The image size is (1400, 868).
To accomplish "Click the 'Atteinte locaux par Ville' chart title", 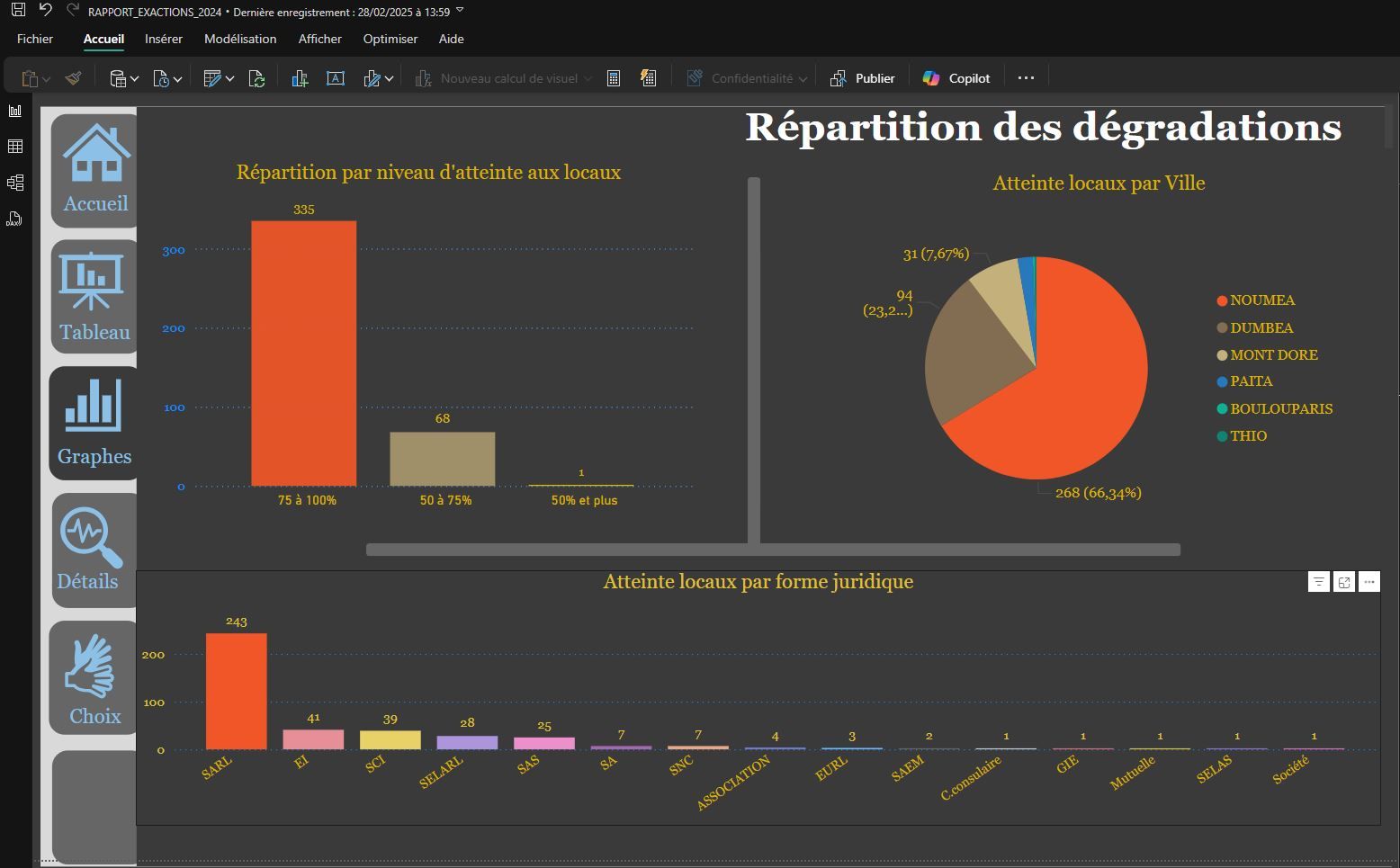I will pyautogui.click(x=1099, y=183).
